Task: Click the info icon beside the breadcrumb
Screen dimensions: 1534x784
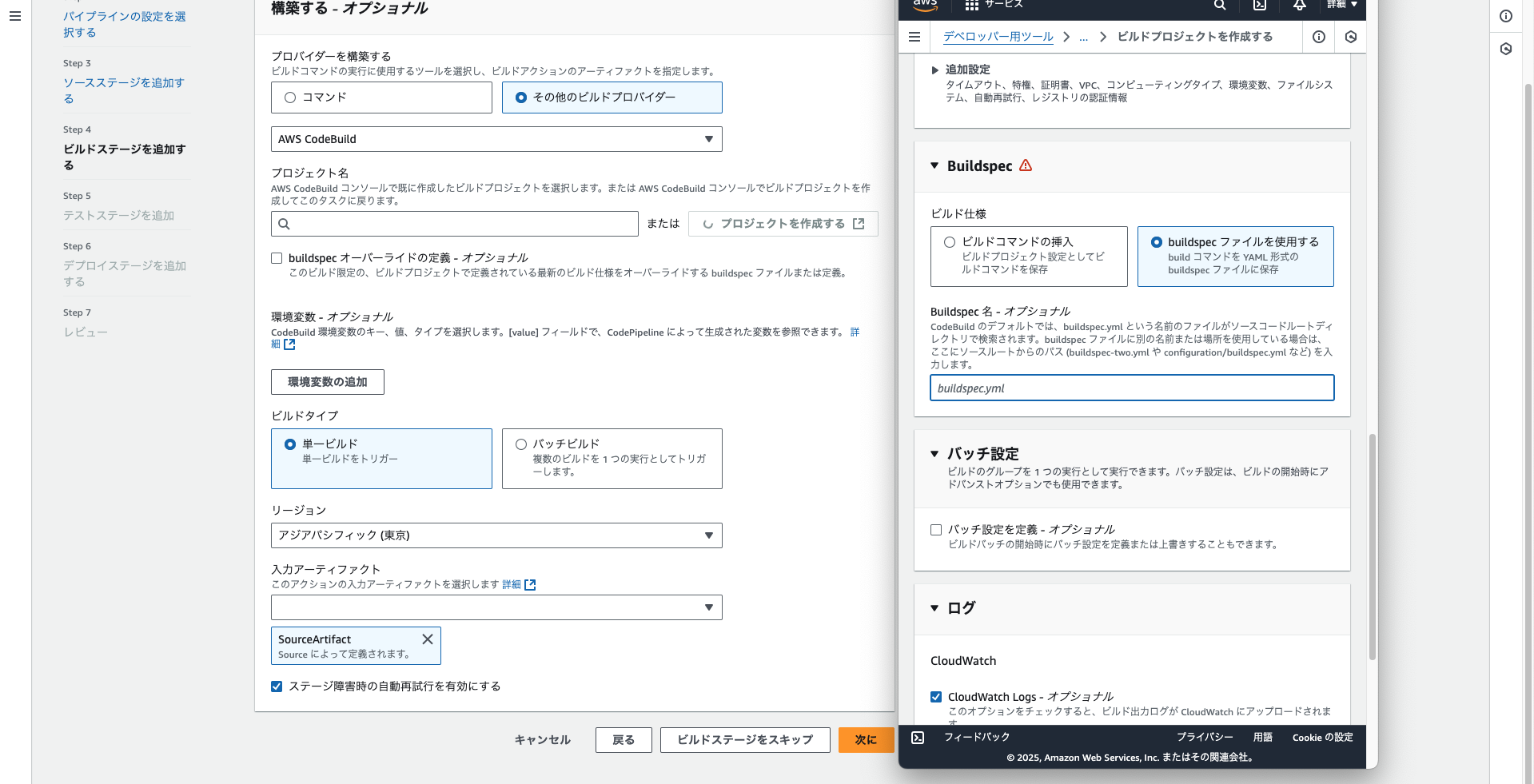Action: point(1318,37)
